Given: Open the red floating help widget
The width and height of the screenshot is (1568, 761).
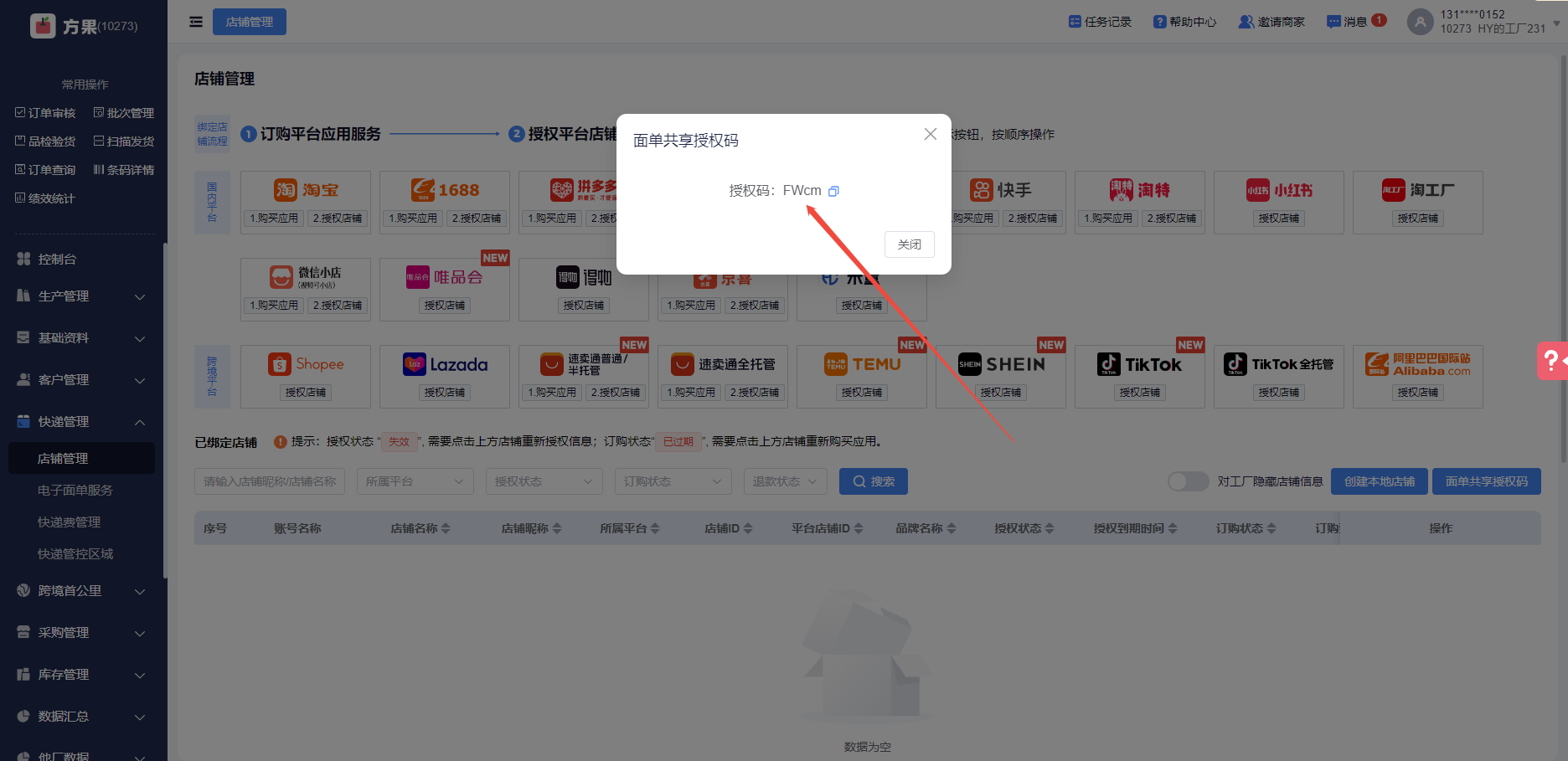Looking at the screenshot, I should (1552, 361).
